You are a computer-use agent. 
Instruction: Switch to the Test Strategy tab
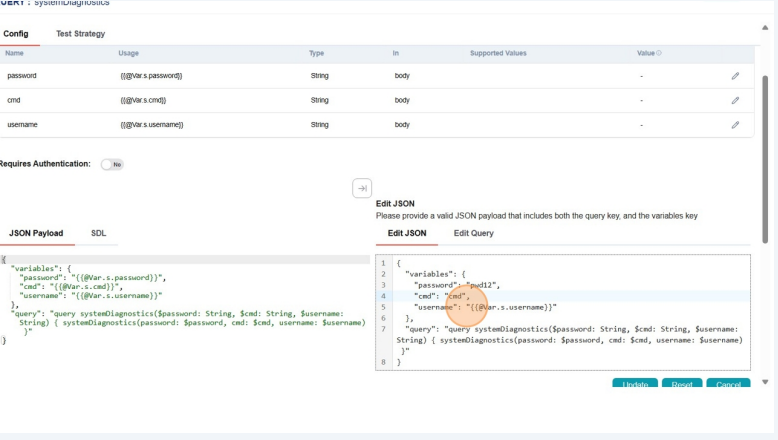(x=80, y=34)
